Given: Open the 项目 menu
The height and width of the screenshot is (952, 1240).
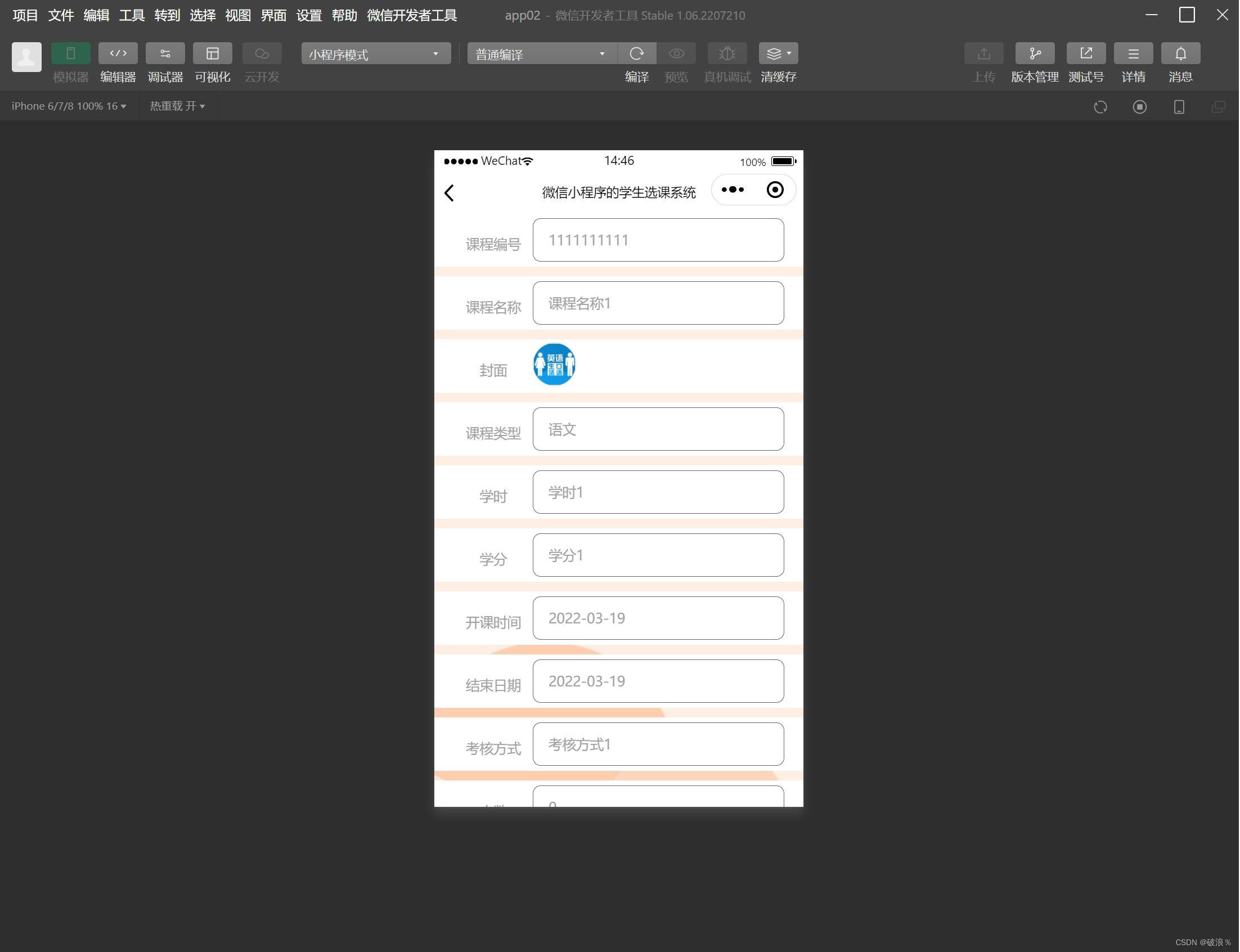Looking at the screenshot, I should (25, 15).
